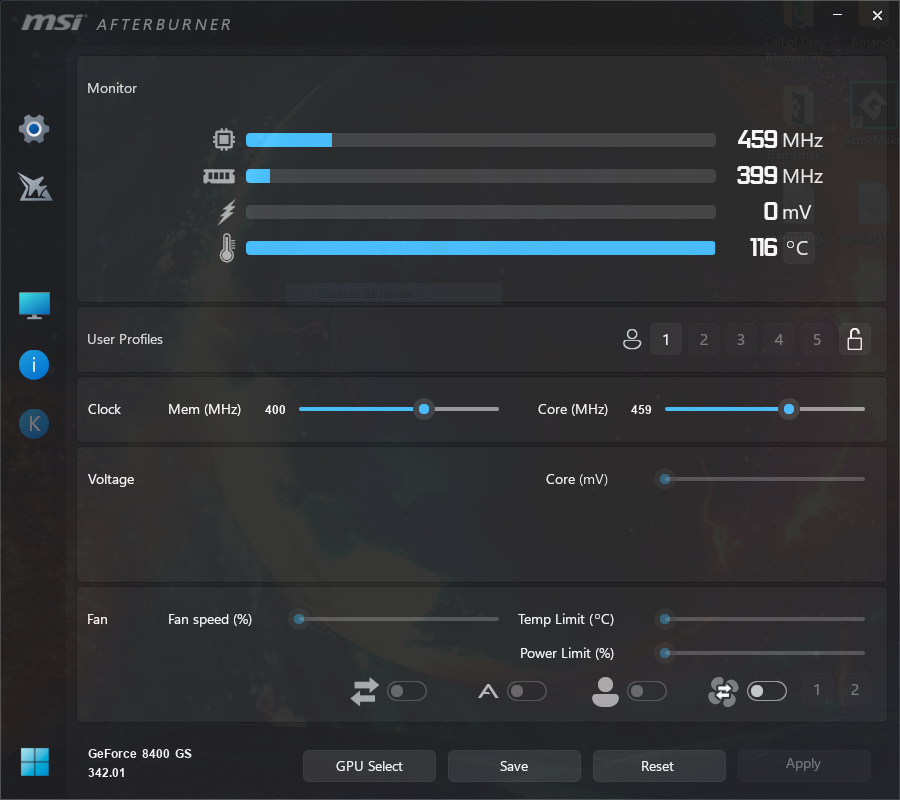Viewport: 900px width, 800px height.
Task: Click the lightning bolt voltage icon
Action: tap(227, 212)
